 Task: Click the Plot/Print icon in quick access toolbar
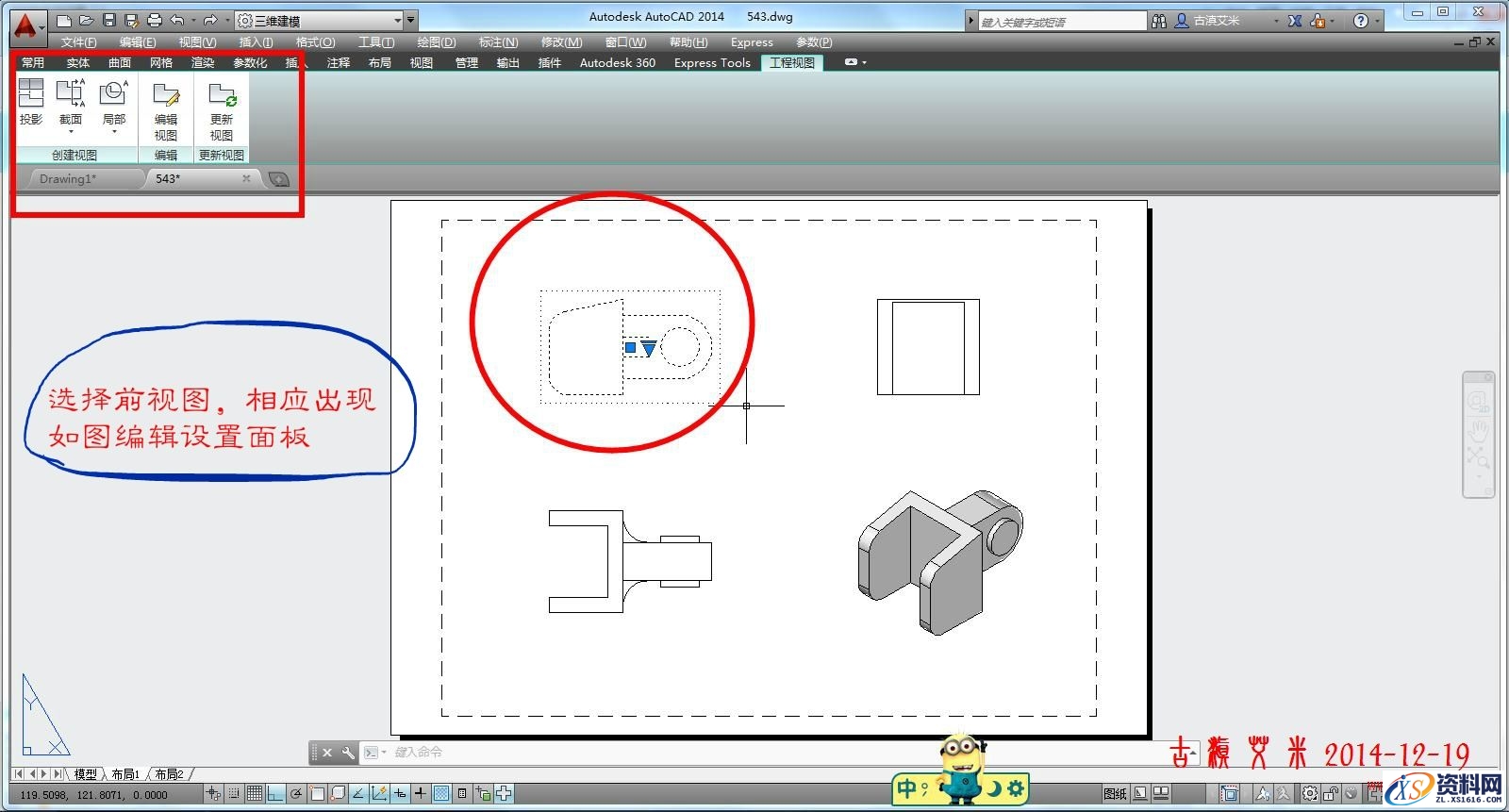coord(155,20)
